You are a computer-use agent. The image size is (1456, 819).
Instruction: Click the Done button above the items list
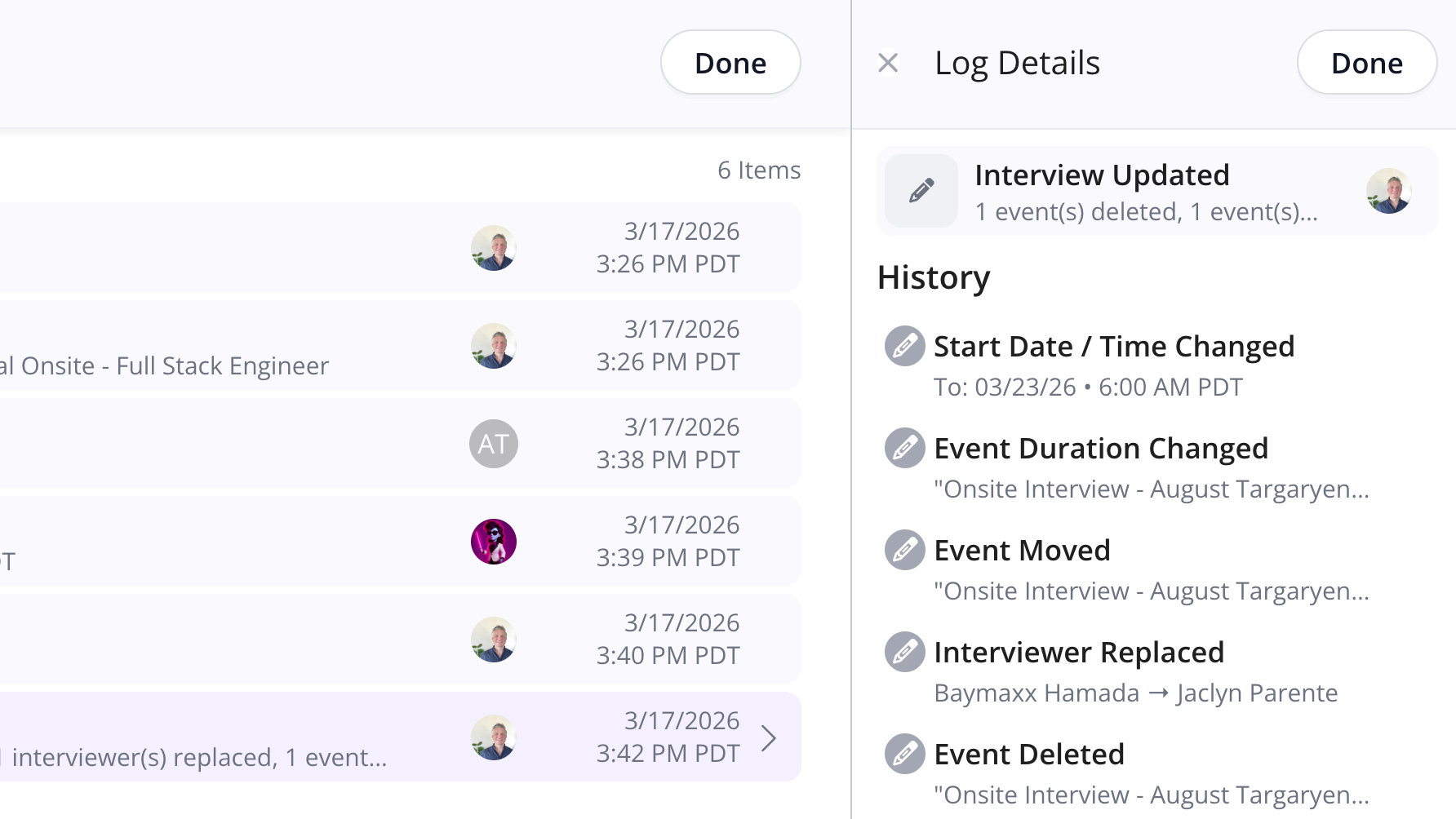[730, 63]
